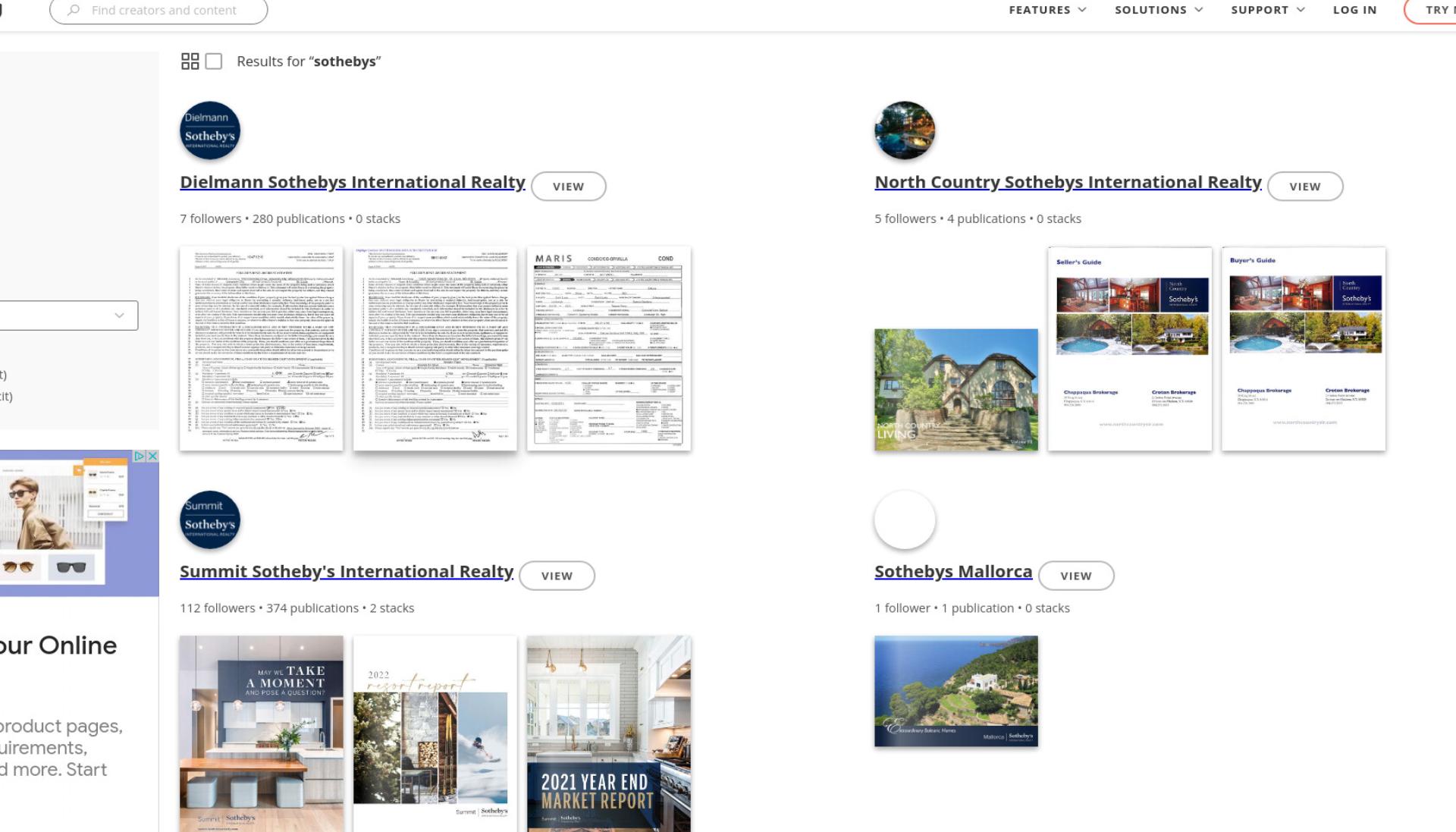Click the sunglasses advertisement image

coord(79,523)
